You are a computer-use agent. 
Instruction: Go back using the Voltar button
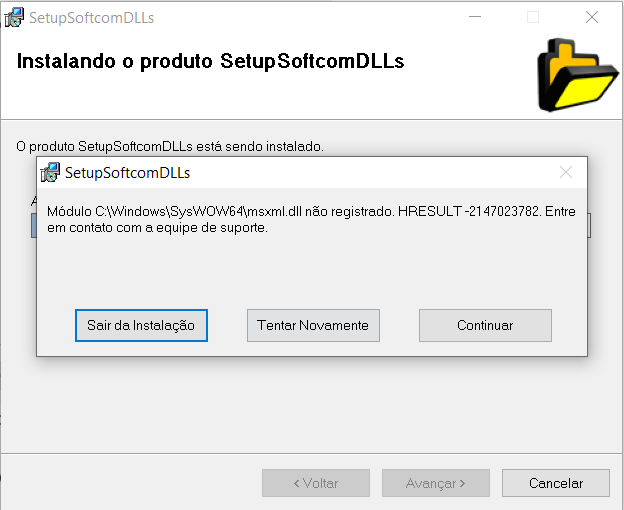pos(316,483)
